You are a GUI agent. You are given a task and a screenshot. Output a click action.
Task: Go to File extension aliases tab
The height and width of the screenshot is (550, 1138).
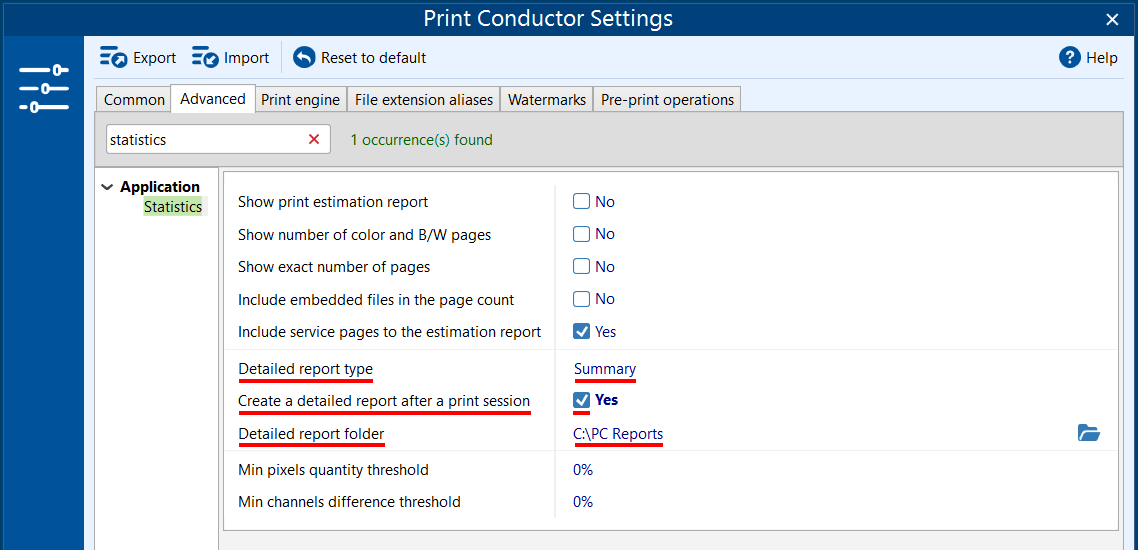424,99
